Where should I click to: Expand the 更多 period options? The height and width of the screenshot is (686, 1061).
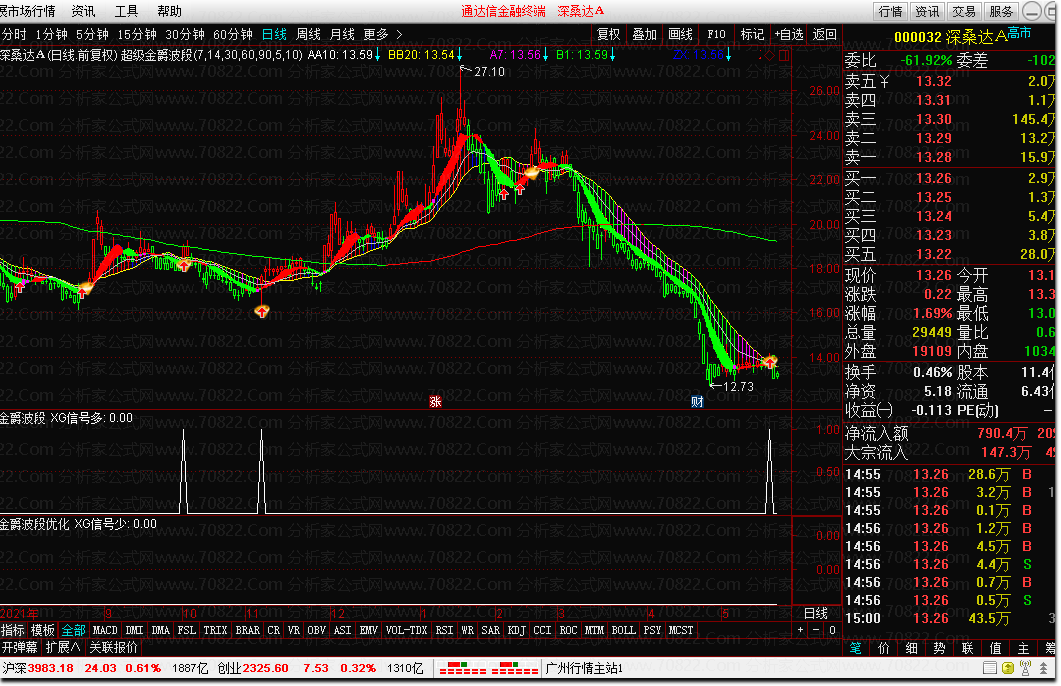(383, 35)
